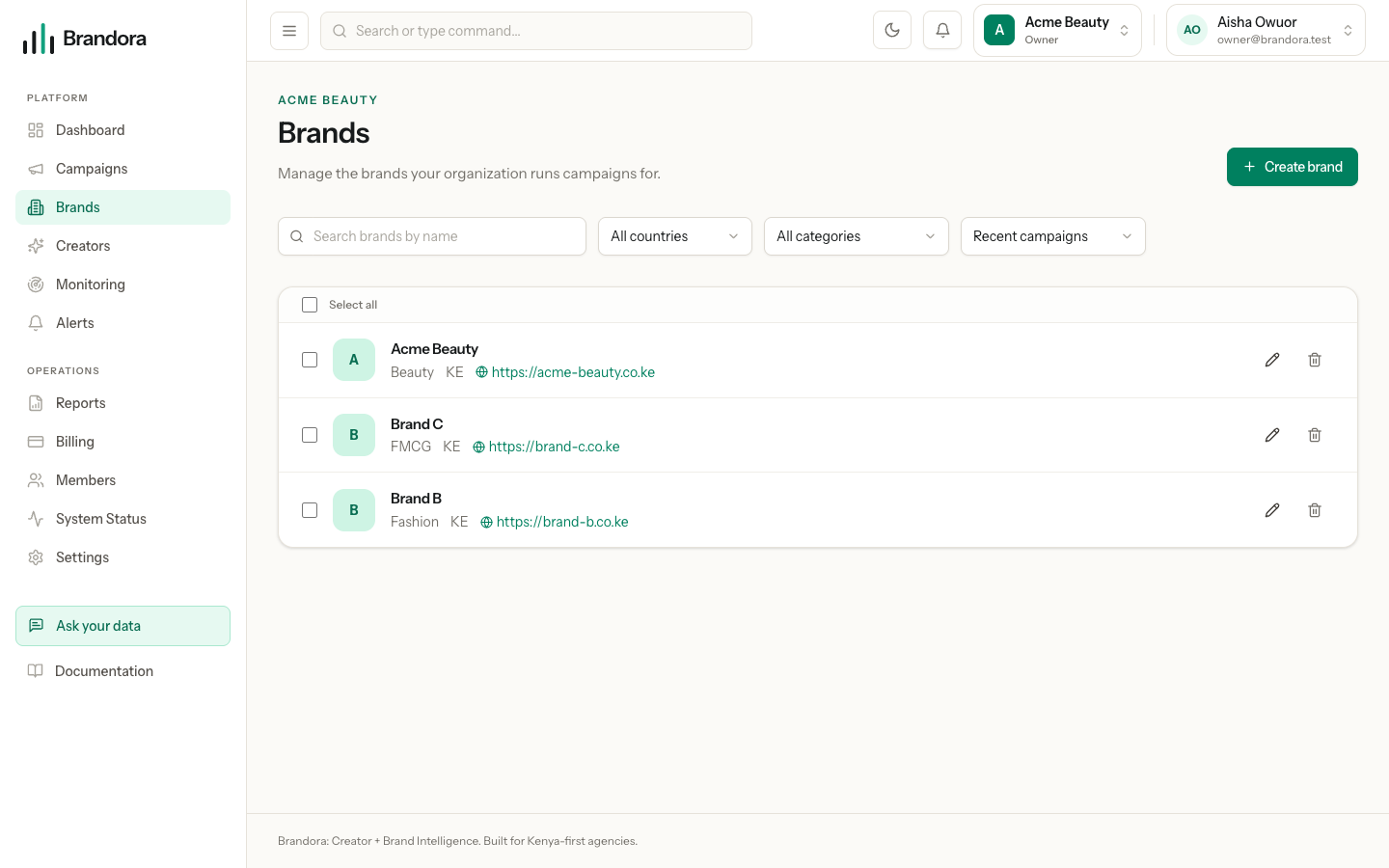Open All categories filter dropdown
This screenshot has height=868, width=1389.
click(857, 236)
